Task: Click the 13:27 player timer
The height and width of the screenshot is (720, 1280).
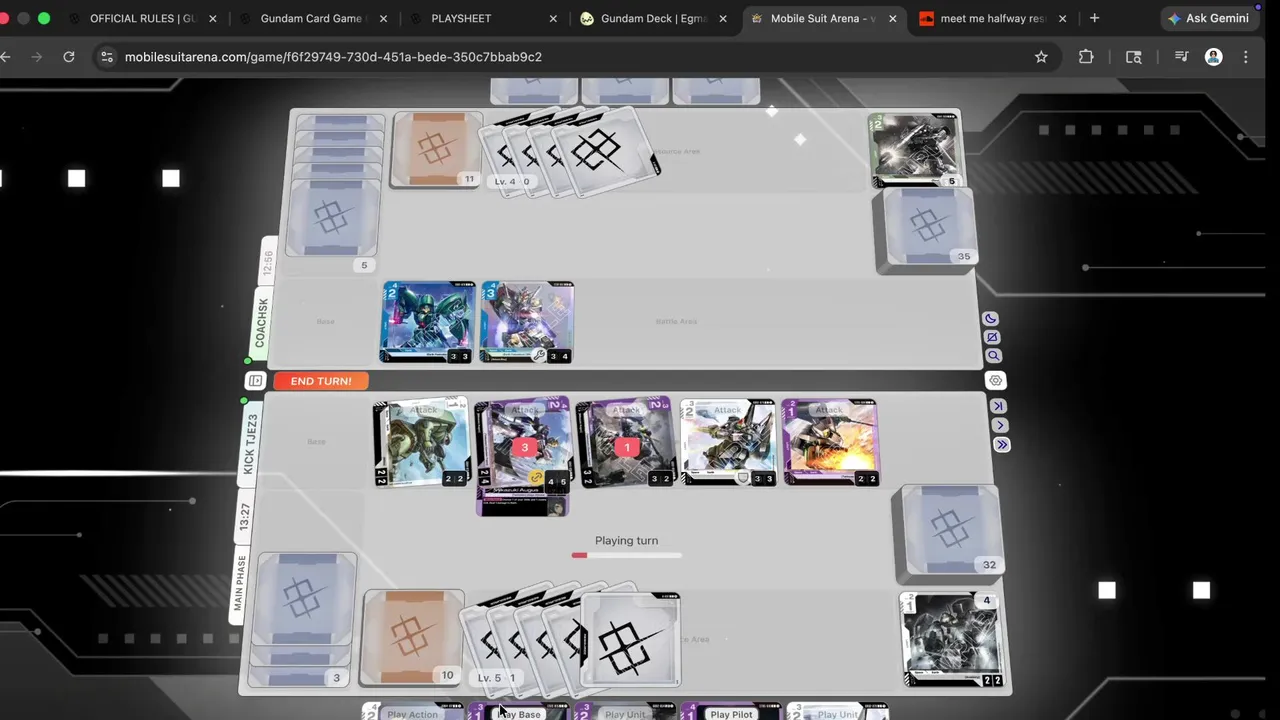Action: pos(244,516)
